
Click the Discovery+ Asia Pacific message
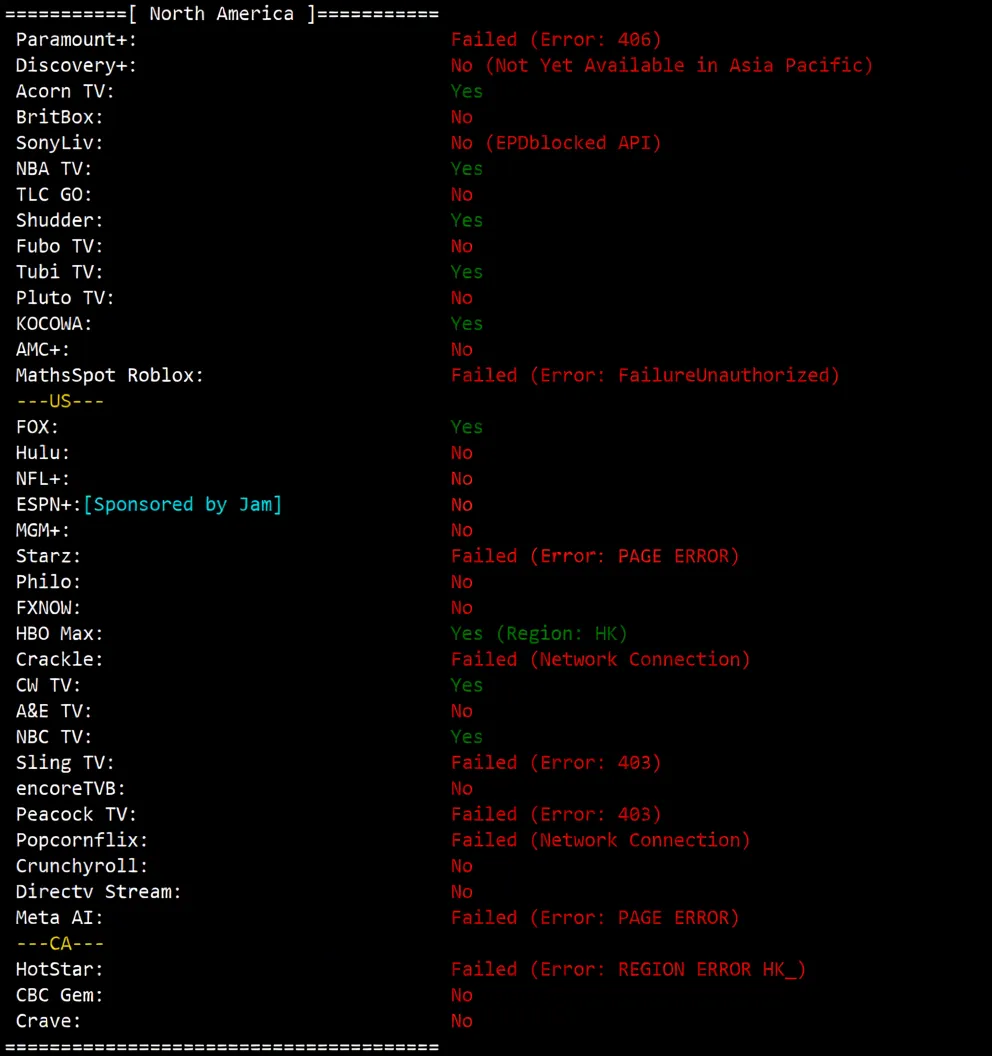(x=662, y=66)
